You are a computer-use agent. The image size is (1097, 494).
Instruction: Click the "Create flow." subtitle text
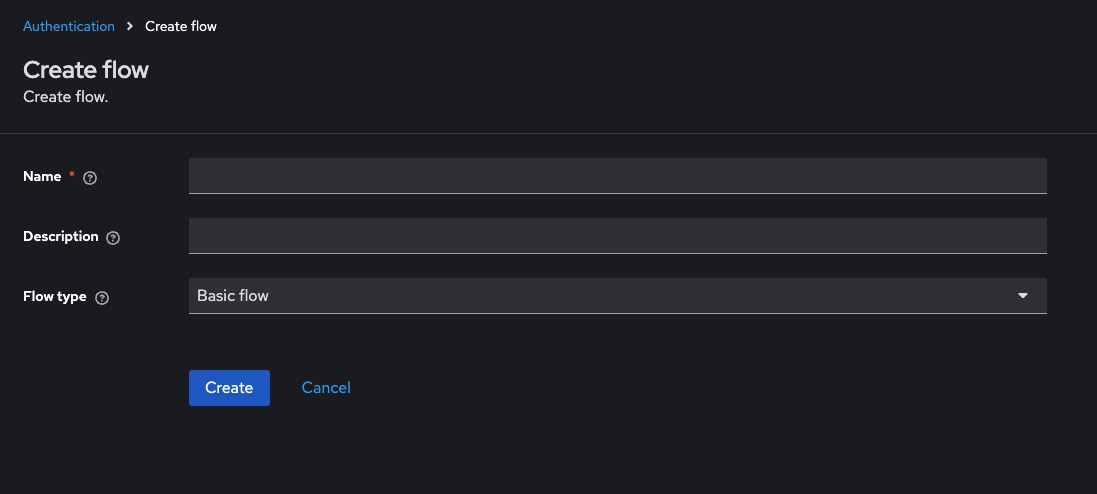point(65,97)
